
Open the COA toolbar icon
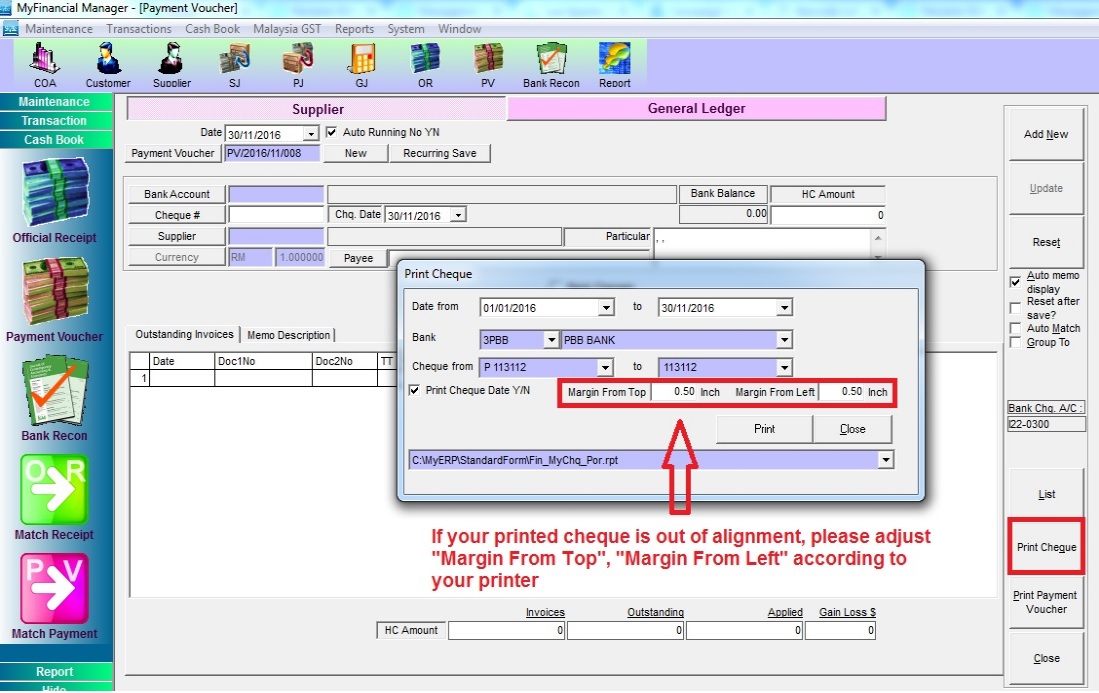click(x=45, y=64)
